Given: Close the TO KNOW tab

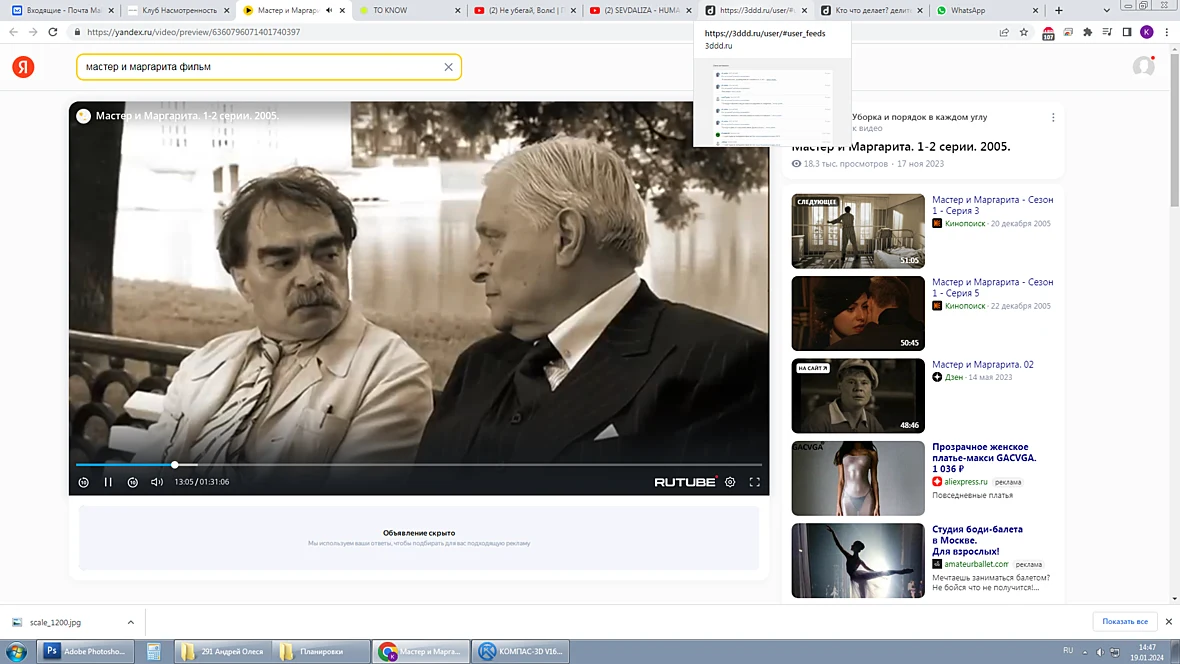Looking at the screenshot, I should [x=458, y=11].
